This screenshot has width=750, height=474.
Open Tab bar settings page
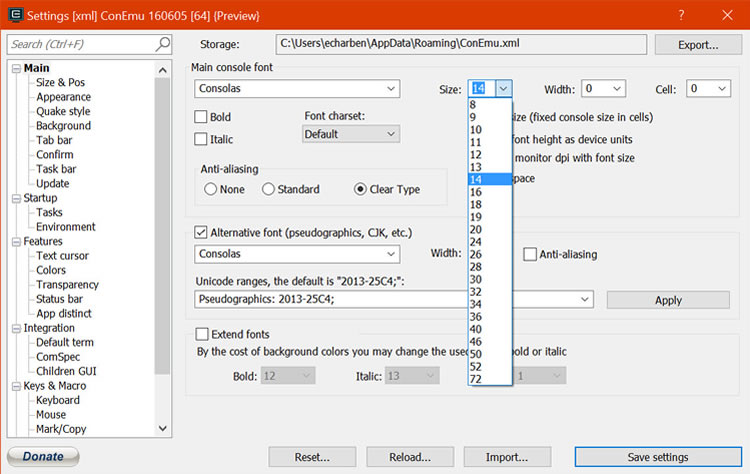(x=54, y=140)
